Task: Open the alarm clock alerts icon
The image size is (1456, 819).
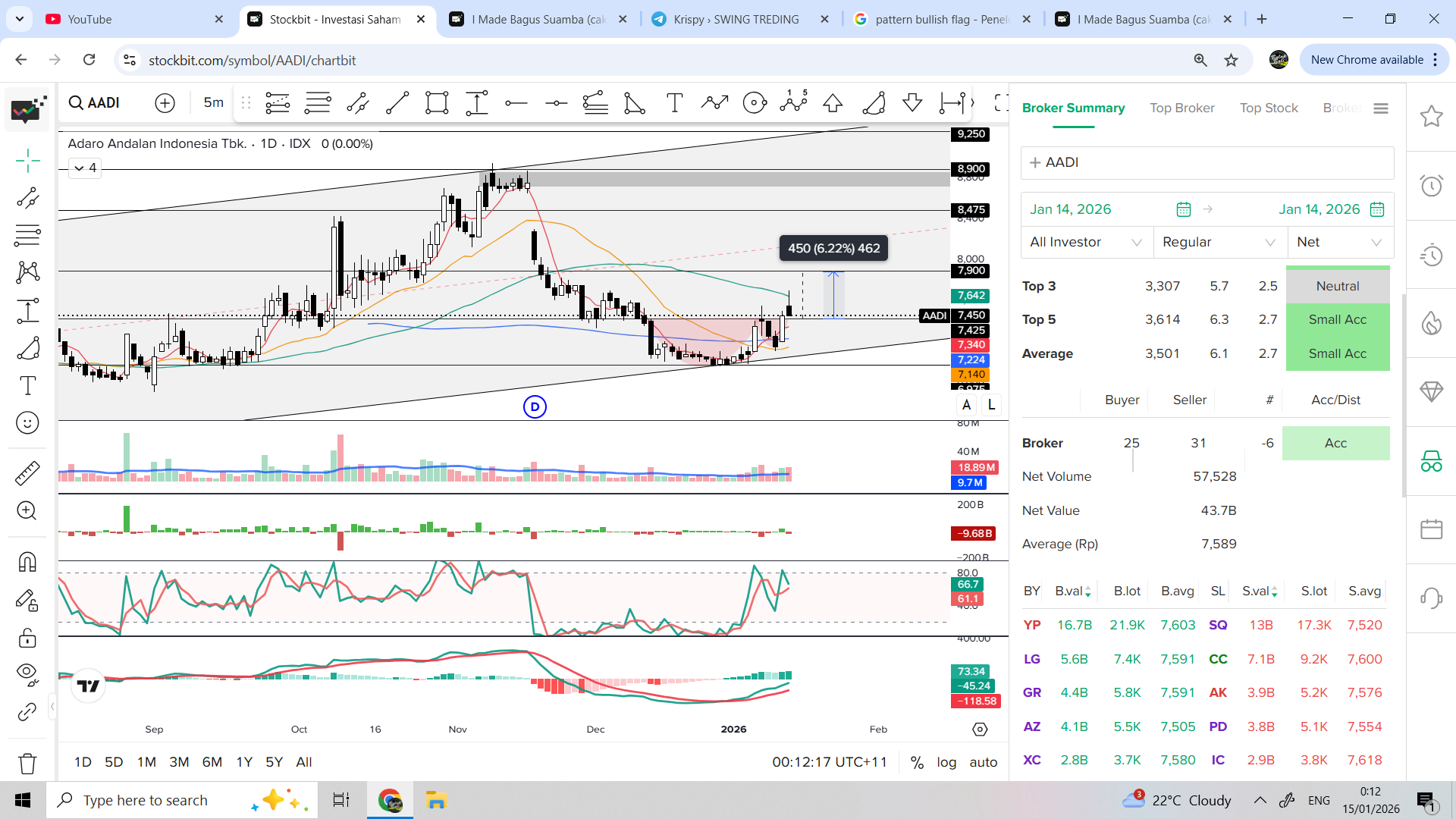Action: [x=1431, y=186]
